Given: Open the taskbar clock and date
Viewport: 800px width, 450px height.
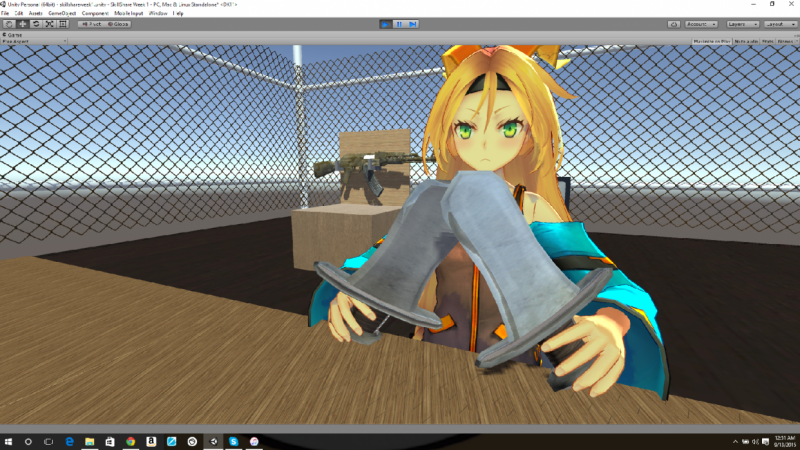Looking at the screenshot, I should point(785,442).
